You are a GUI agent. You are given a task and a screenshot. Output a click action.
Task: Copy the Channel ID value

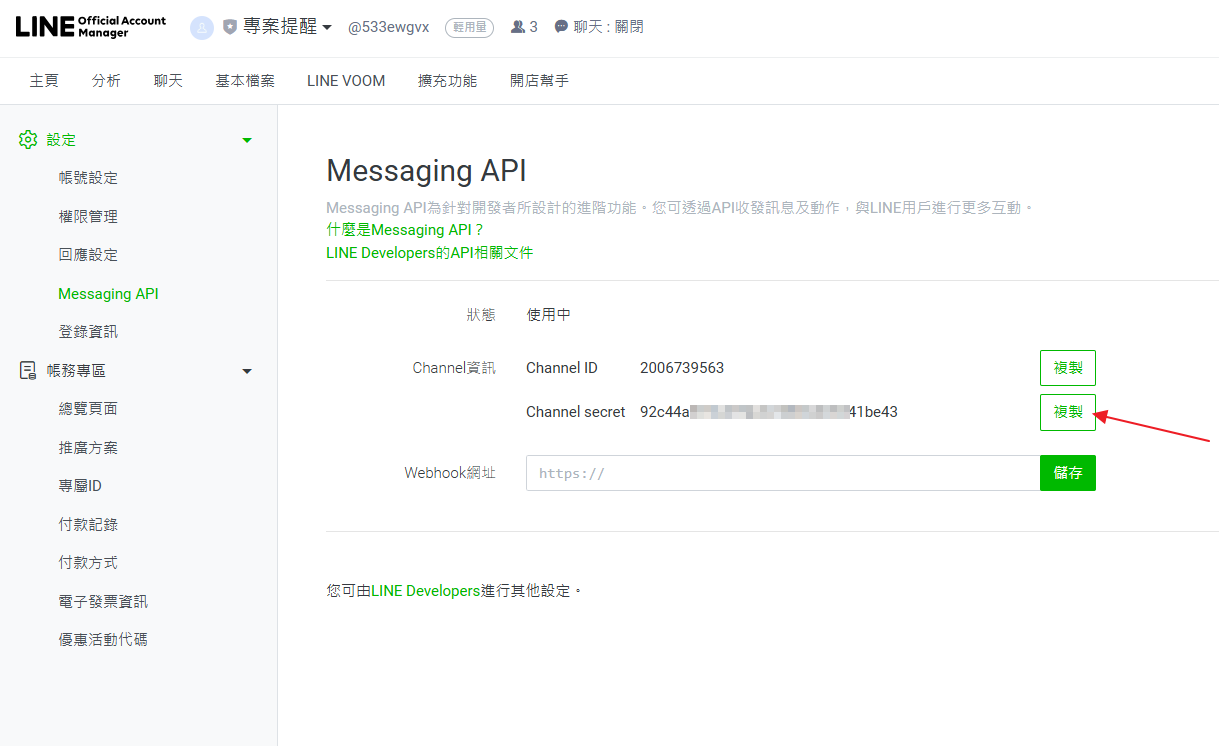coord(1068,368)
